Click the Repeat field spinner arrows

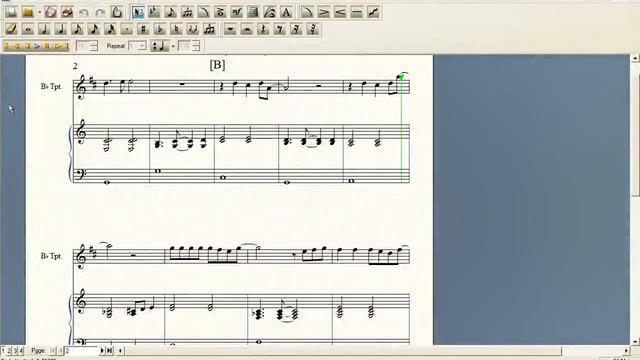143,46
